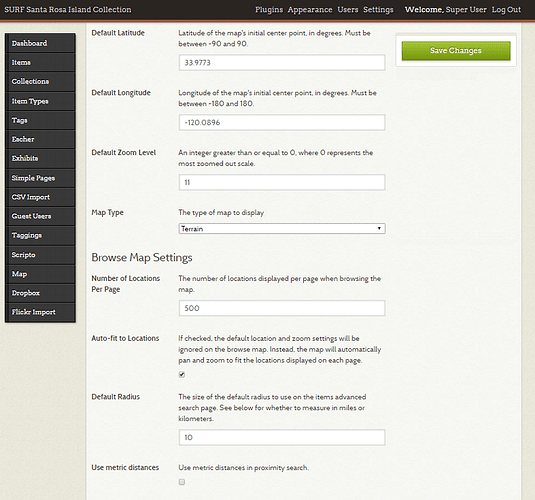Edit the Number of Locations Per Page field
This screenshot has height=500, width=535.
point(282,308)
